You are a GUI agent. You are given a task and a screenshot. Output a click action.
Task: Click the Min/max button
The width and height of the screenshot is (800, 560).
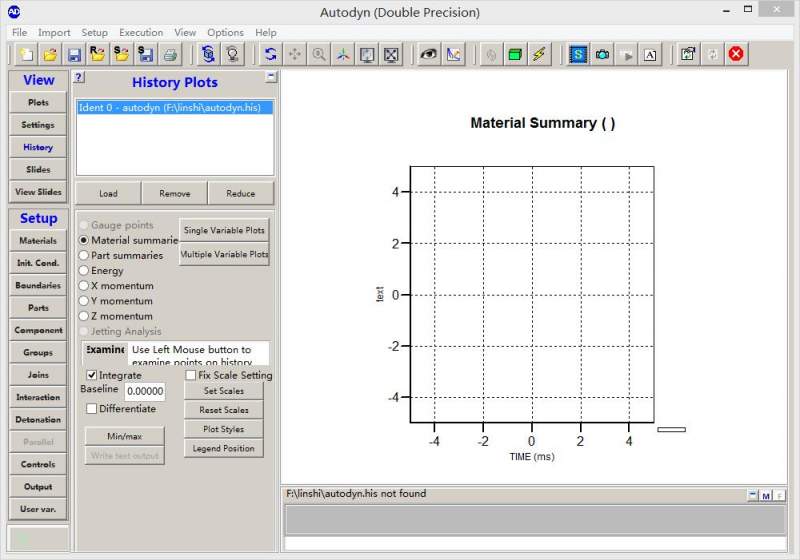pyautogui.click(x=124, y=436)
